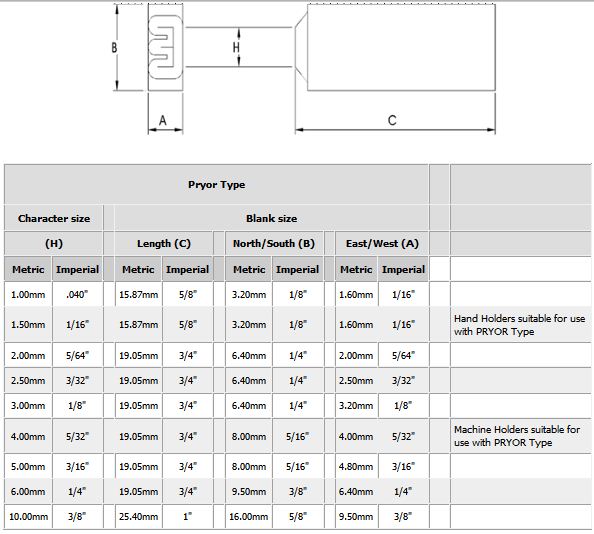
Task: Click the dimension label 'C' in the diagram
Action: pyautogui.click(x=392, y=120)
